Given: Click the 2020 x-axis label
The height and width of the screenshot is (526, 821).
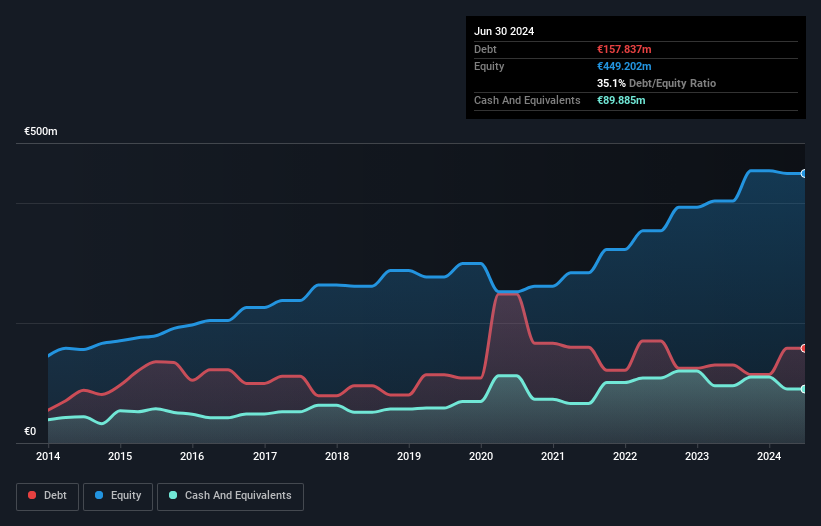Looking at the screenshot, I should click(481, 456).
